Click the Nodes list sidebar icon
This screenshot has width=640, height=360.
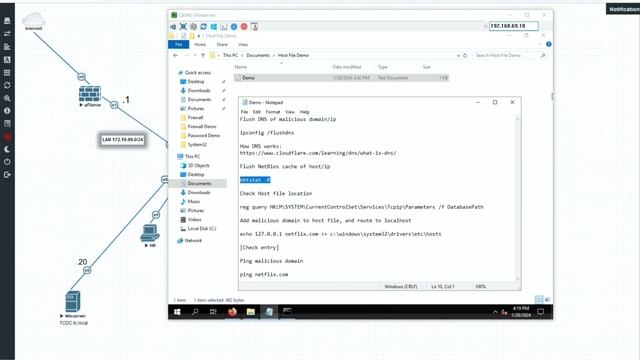[7, 33]
